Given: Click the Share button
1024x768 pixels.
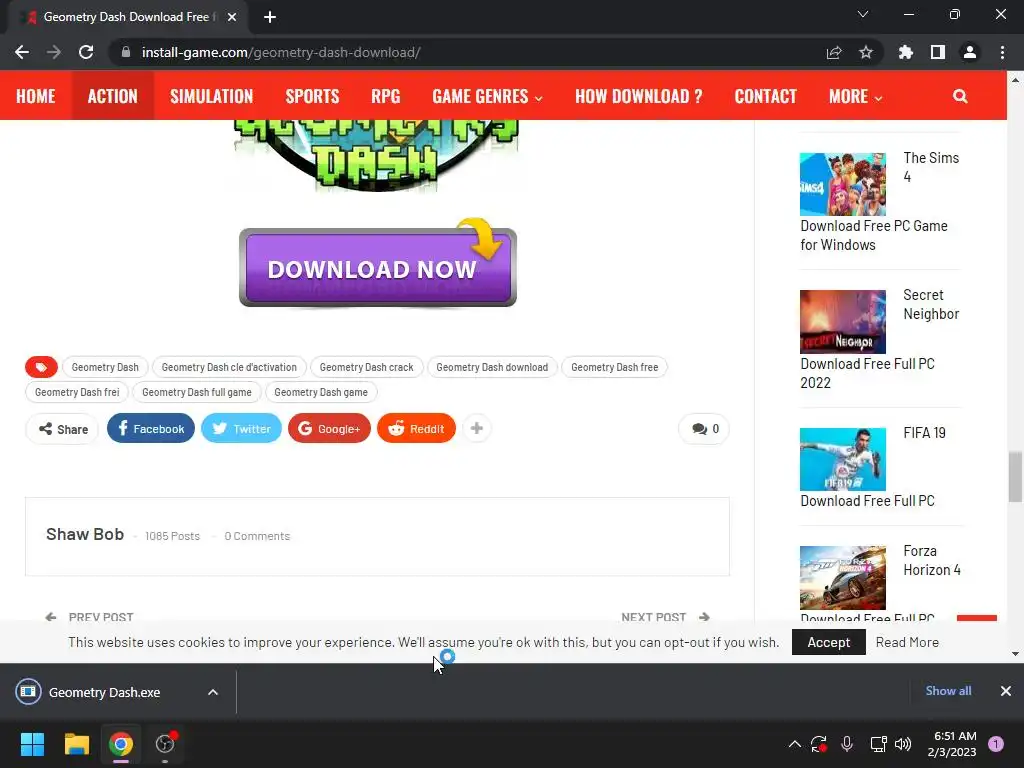Looking at the screenshot, I should 63,428.
